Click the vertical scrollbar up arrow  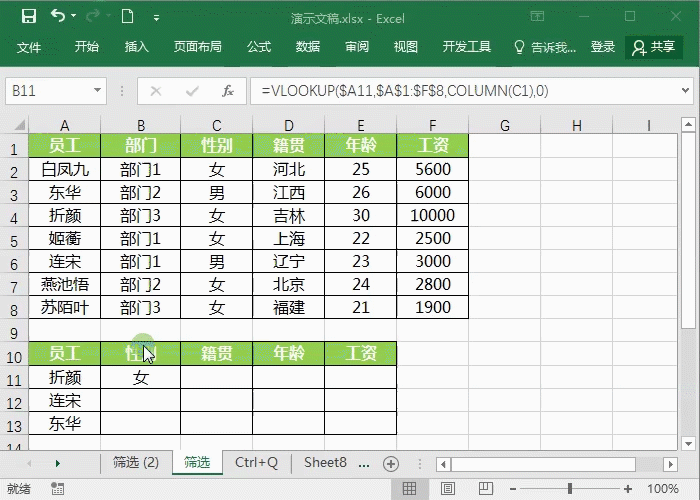(688, 125)
